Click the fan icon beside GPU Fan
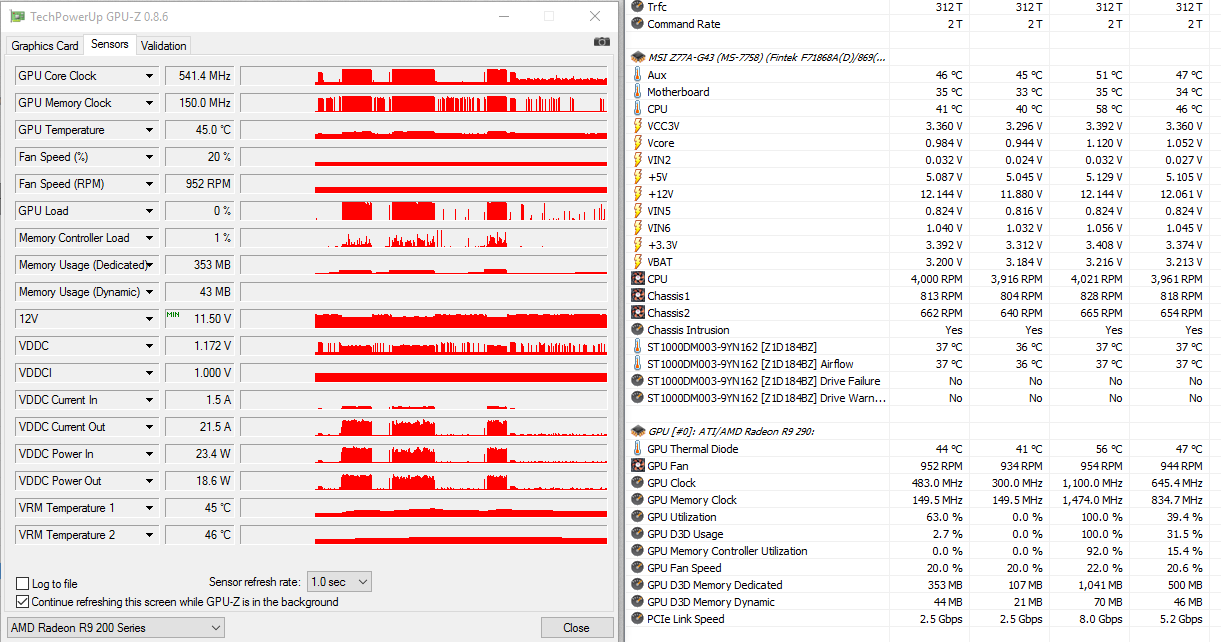 point(638,466)
